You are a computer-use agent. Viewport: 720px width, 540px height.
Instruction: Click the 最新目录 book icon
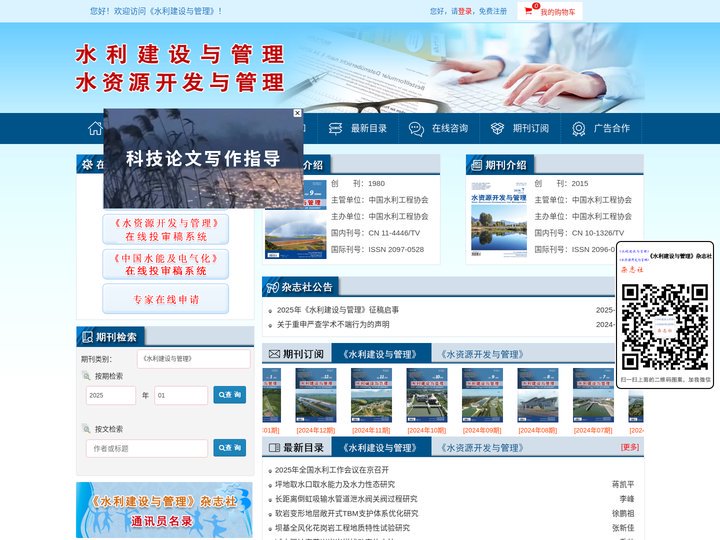(x=274, y=448)
